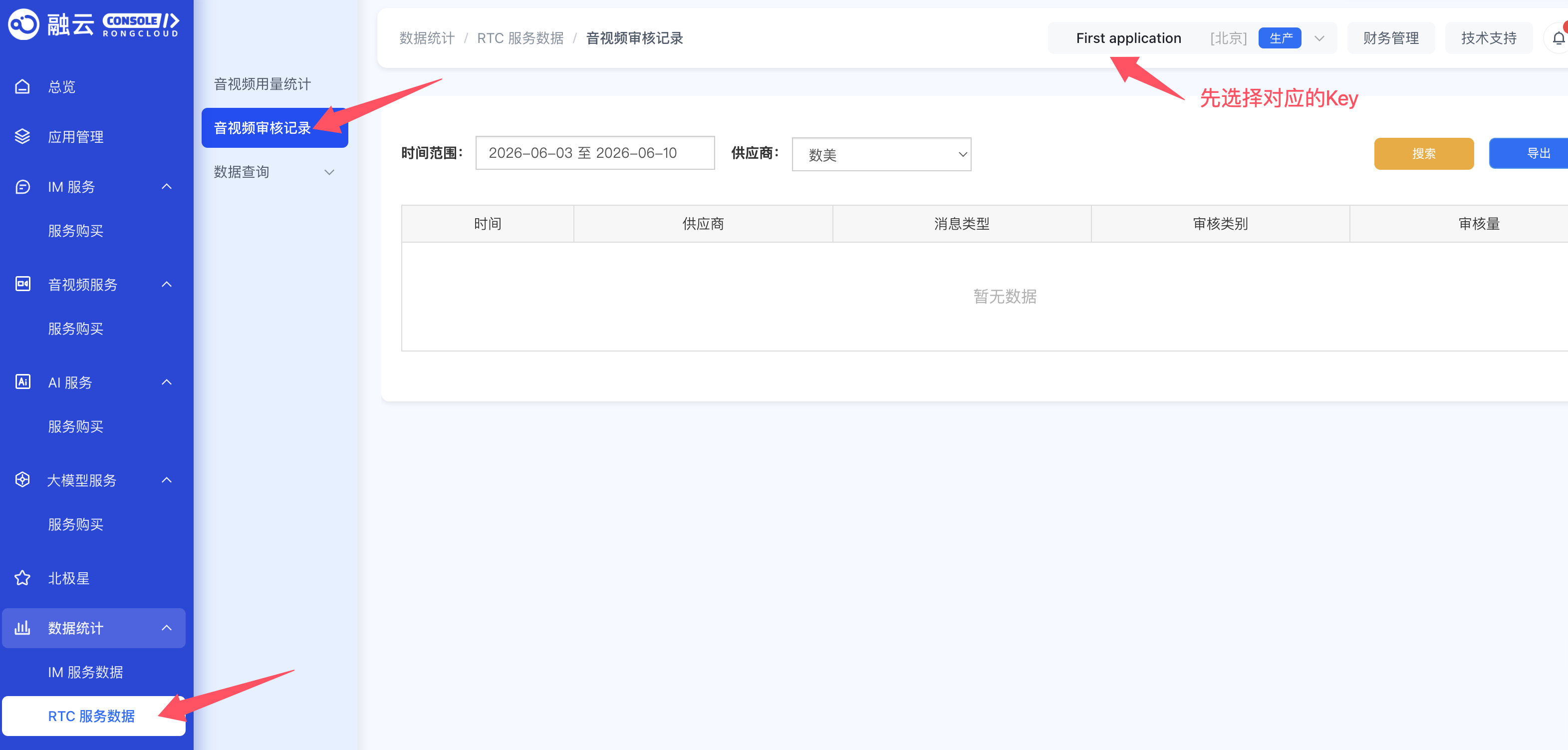
Task: Click the 音视频服务 video icon
Action: (x=22, y=284)
